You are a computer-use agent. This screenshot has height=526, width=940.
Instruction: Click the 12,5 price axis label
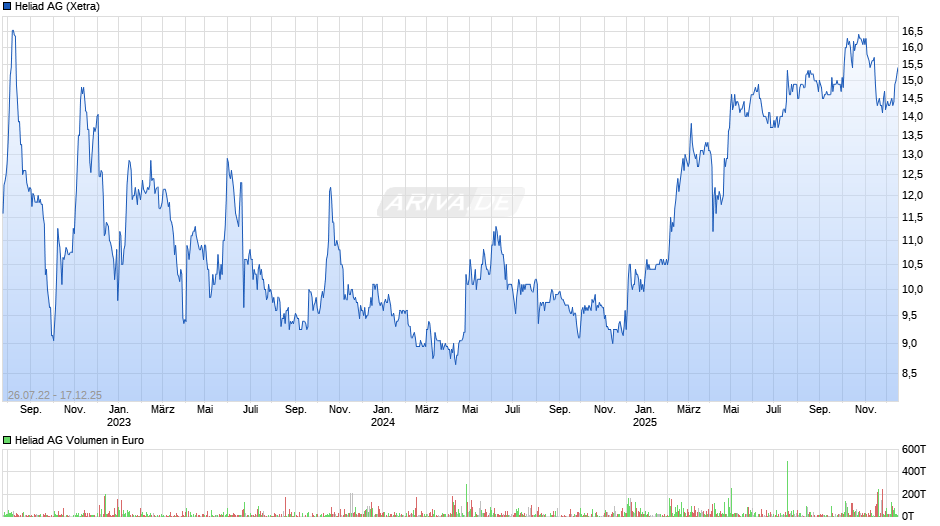[912, 175]
